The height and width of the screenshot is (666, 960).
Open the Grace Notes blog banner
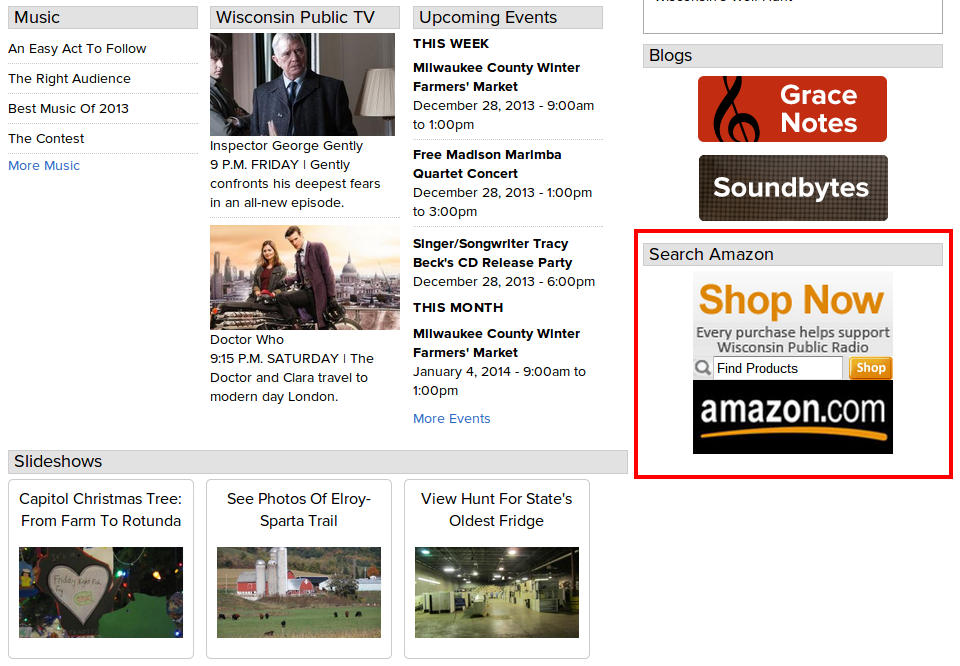[x=792, y=109]
